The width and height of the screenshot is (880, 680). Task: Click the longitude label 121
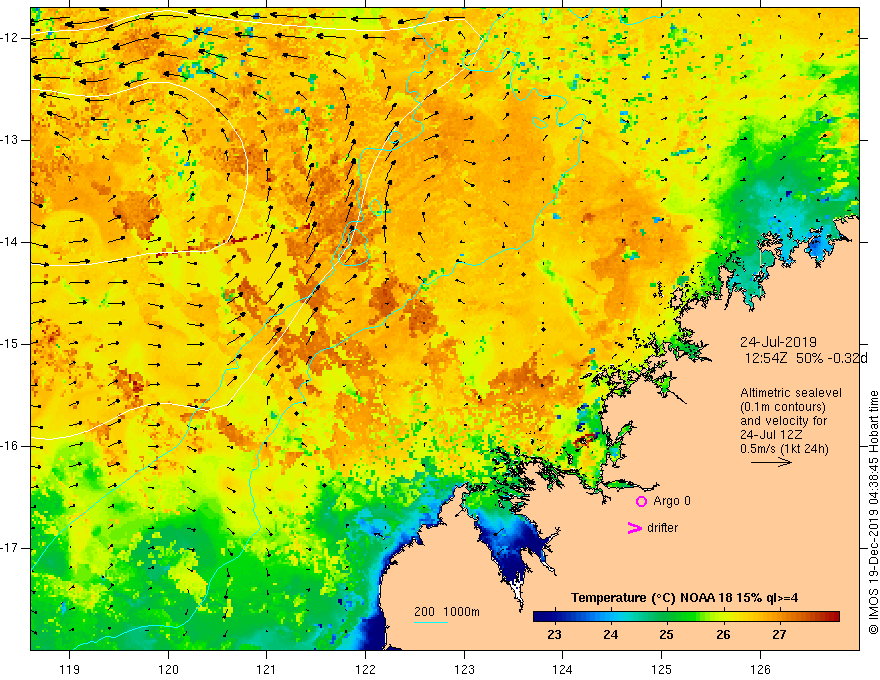266,669
